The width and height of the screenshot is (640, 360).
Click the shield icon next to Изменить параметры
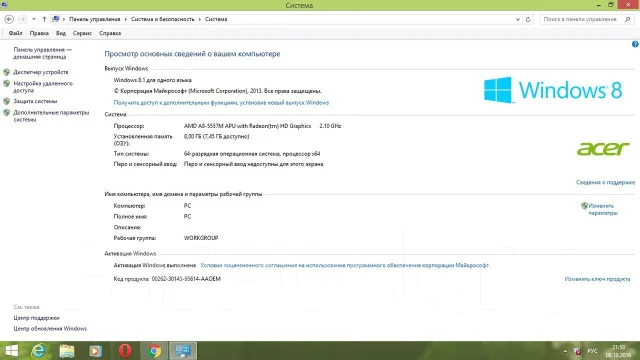[x=584, y=206]
